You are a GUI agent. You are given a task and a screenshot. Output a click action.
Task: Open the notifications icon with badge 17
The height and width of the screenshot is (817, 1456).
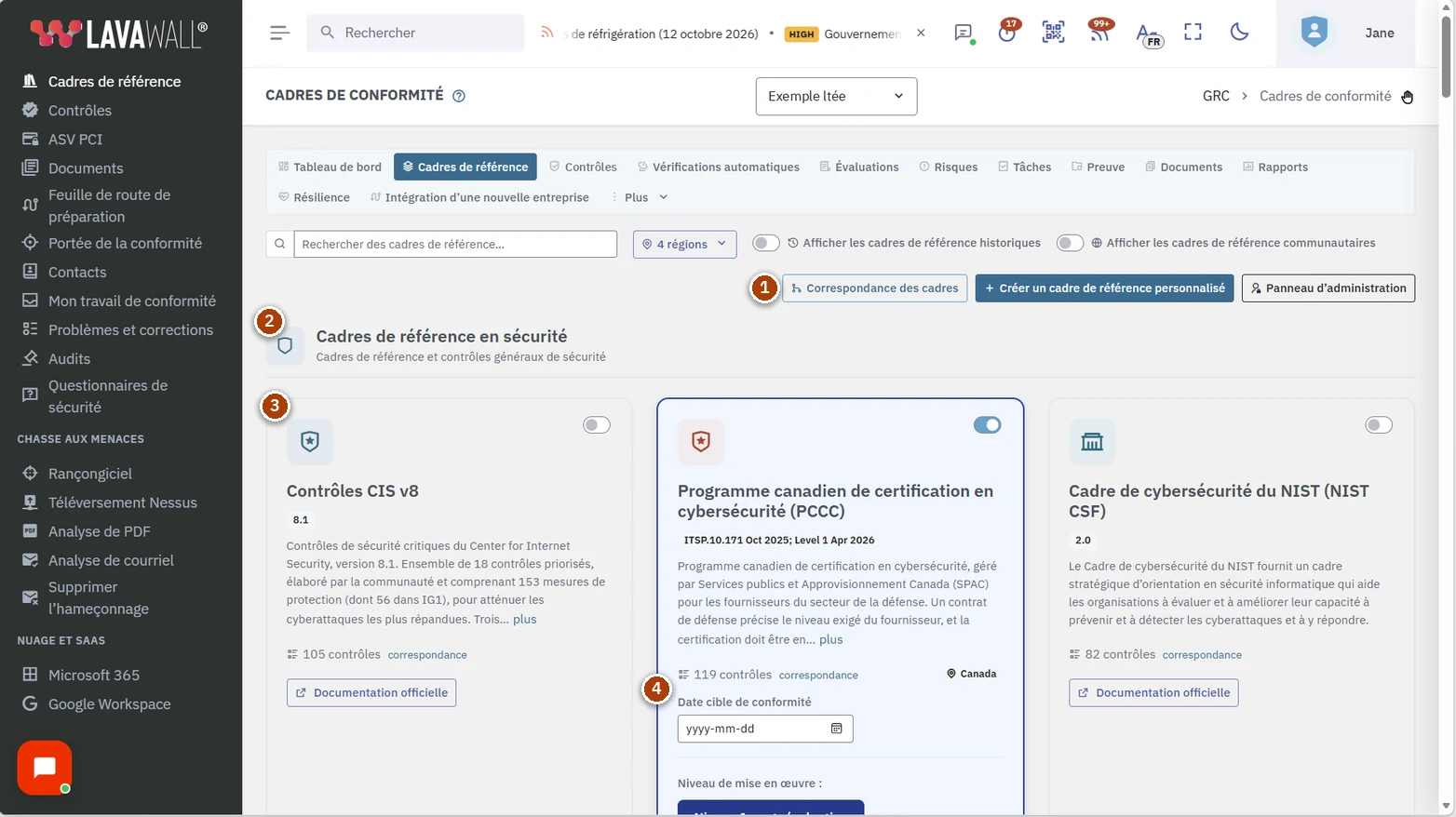click(x=1007, y=33)
